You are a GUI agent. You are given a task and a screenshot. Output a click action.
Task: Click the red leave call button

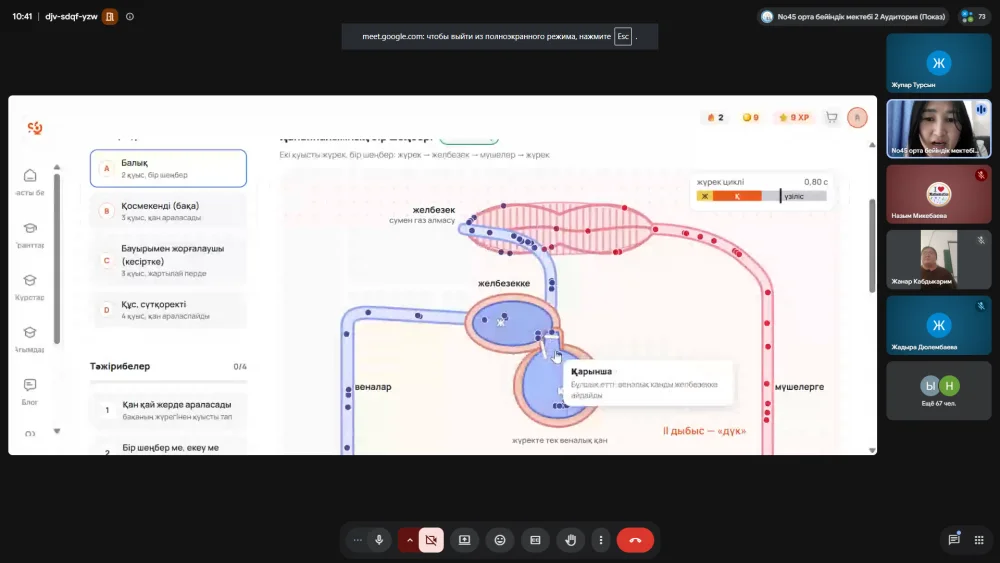pyautogui.click(x=635, y=540)
